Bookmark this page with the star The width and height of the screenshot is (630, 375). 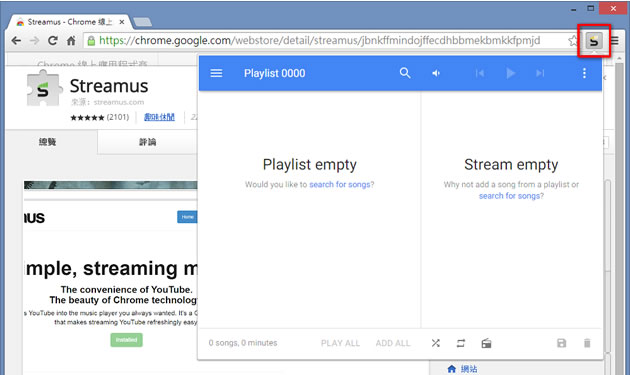573,40
